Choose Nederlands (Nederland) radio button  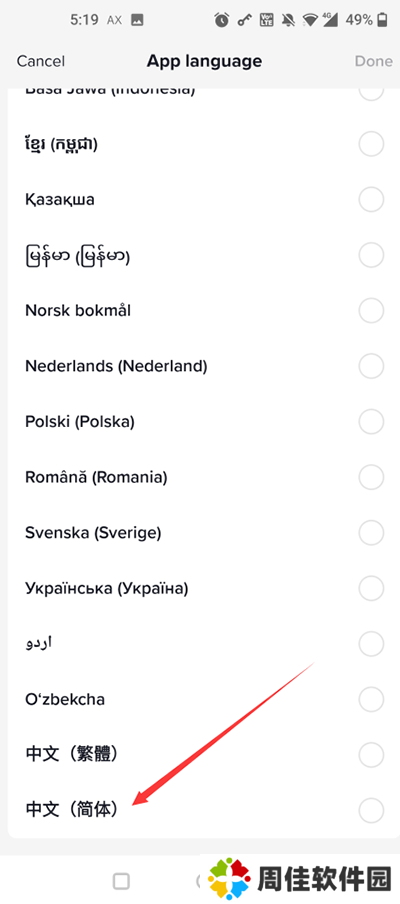(x=371, y=366)
